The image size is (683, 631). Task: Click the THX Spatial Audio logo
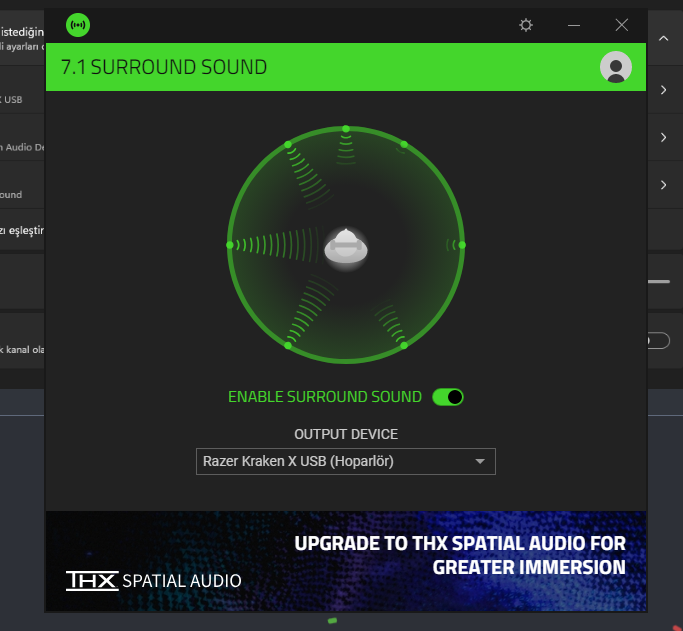(153, 581)
